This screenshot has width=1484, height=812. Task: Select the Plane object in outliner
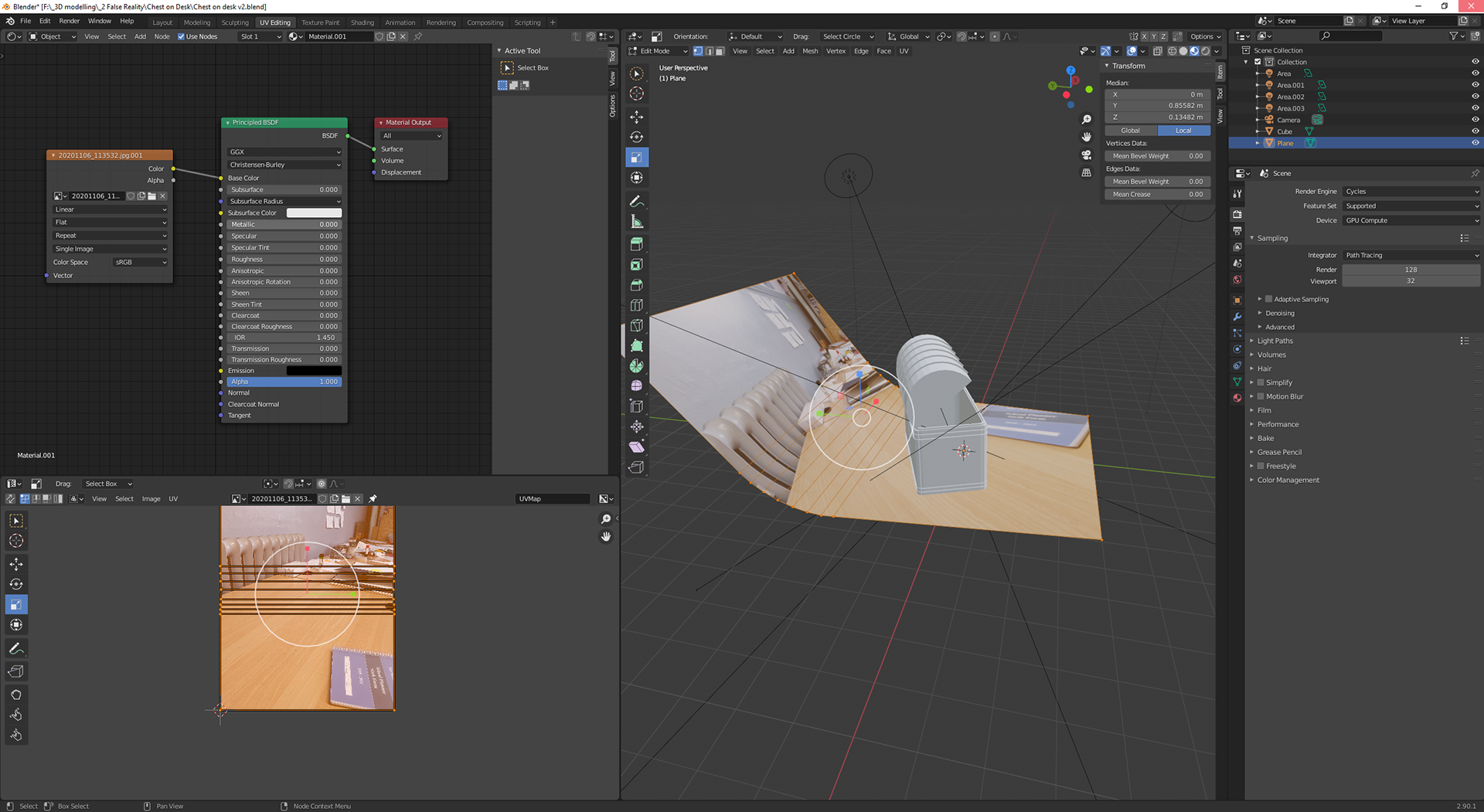[x=1285, y=143]
